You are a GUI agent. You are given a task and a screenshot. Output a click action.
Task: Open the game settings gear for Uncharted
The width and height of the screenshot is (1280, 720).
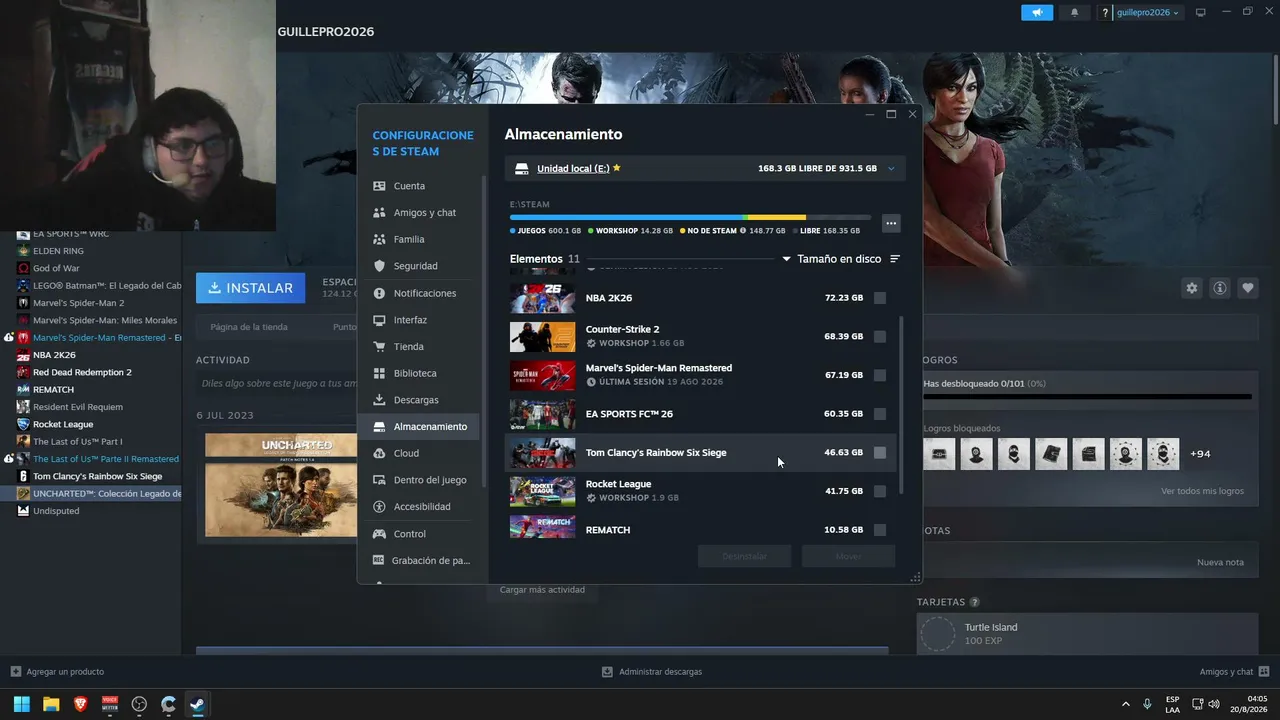coord(1192,288)
